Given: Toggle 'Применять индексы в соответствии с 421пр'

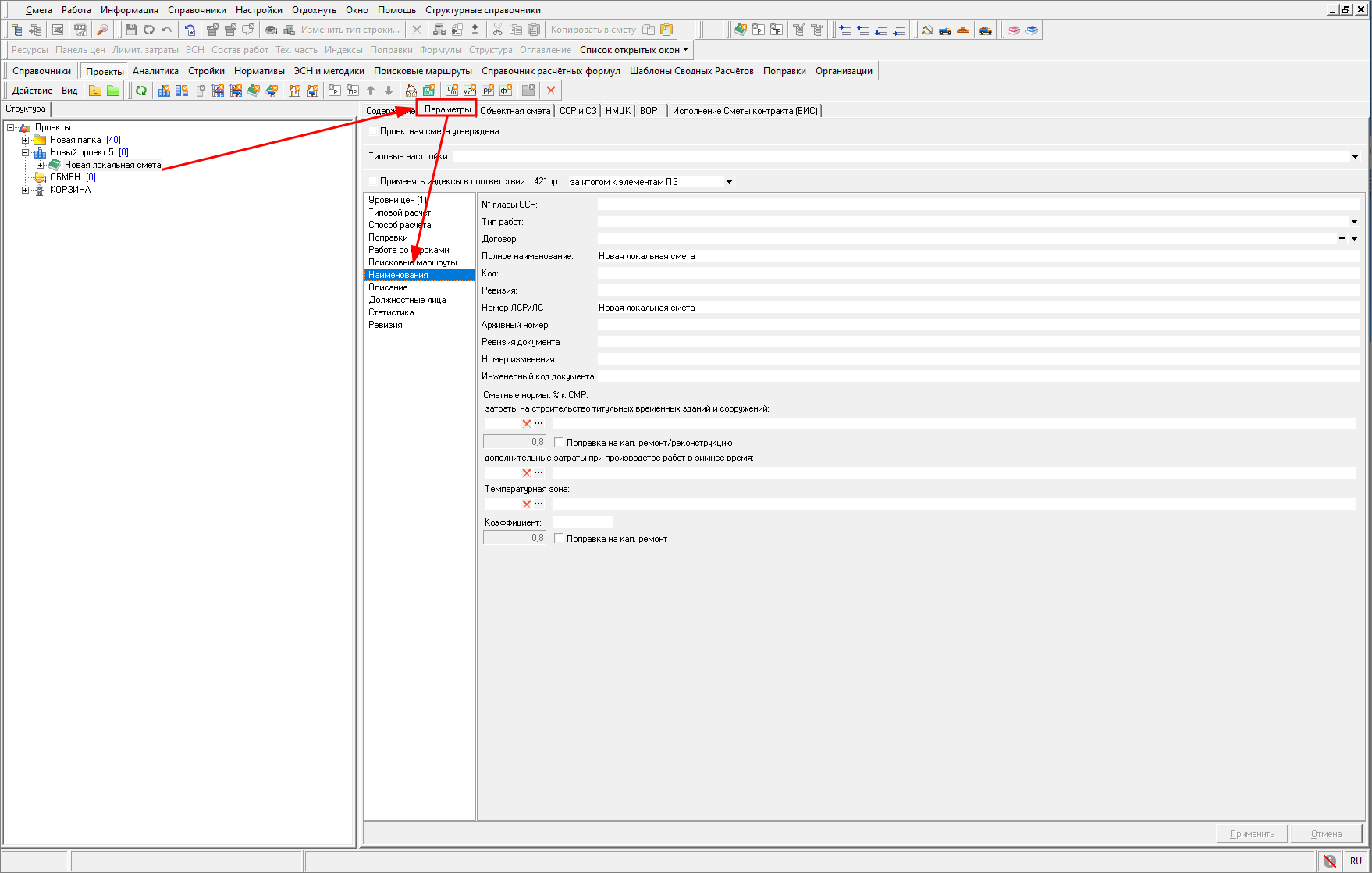Looking at the screenshot, I should (373, 181).
